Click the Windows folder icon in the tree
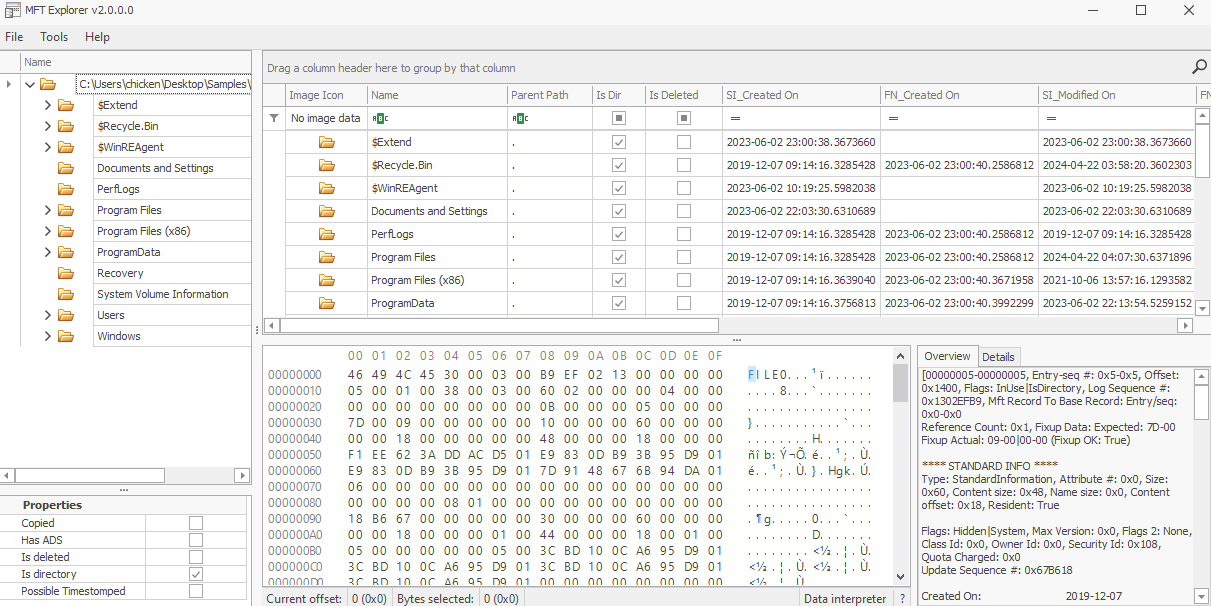This screenshot has width=1211, height=606. pos(66,336)
